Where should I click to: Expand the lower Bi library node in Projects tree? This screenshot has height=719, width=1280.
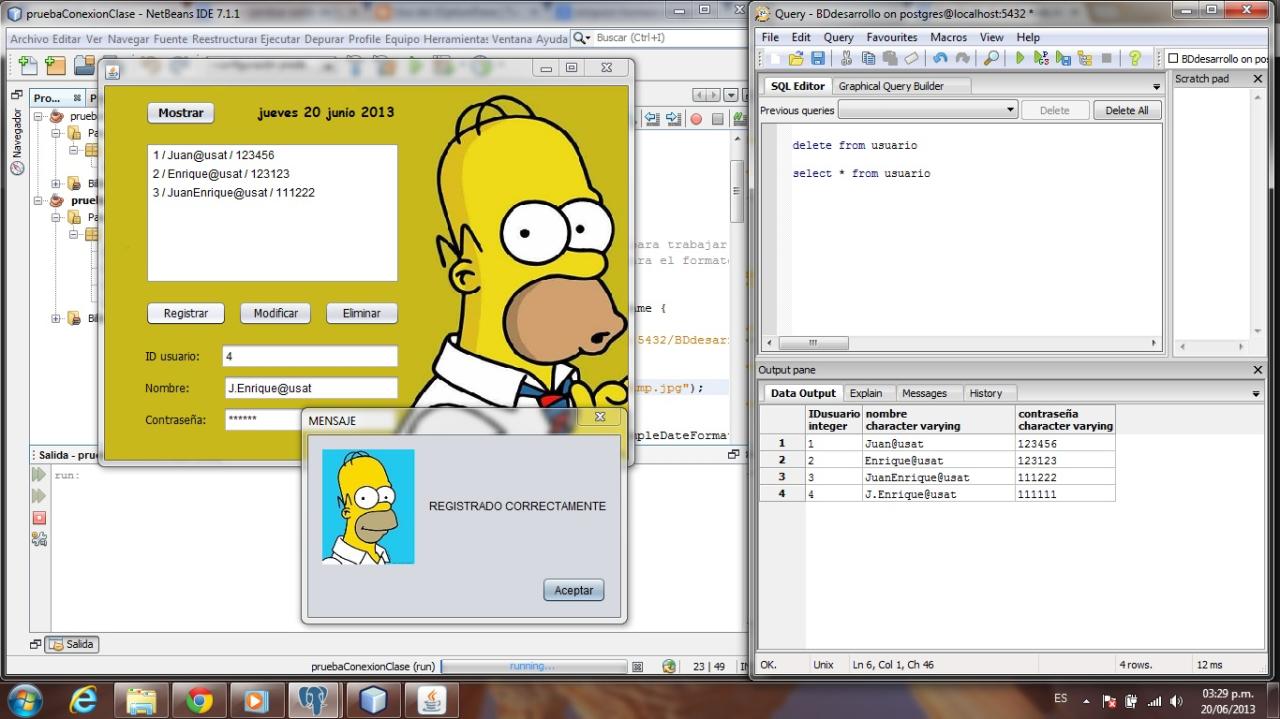(56, 319)
